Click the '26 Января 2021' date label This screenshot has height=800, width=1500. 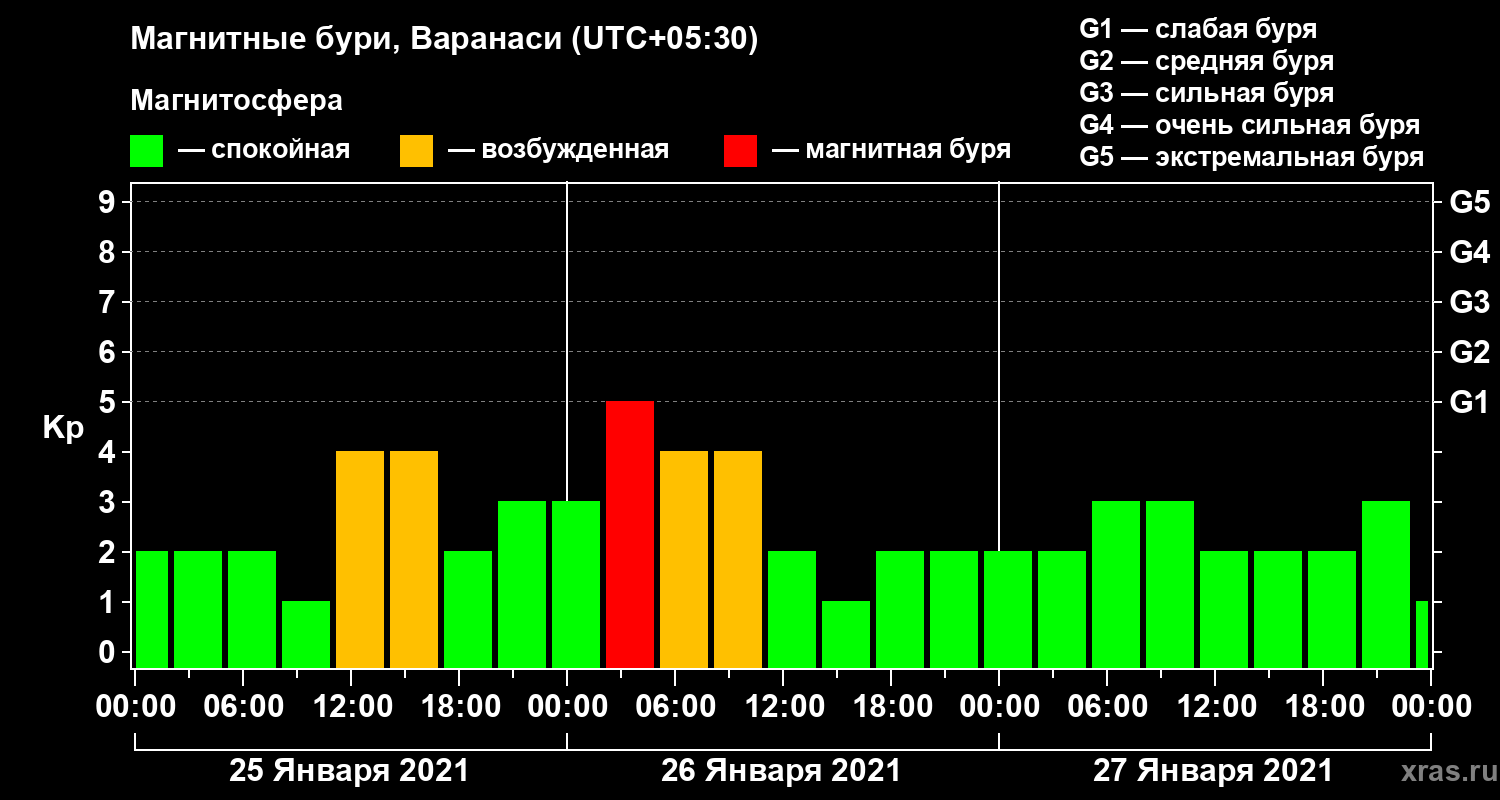tap(781, 771)
